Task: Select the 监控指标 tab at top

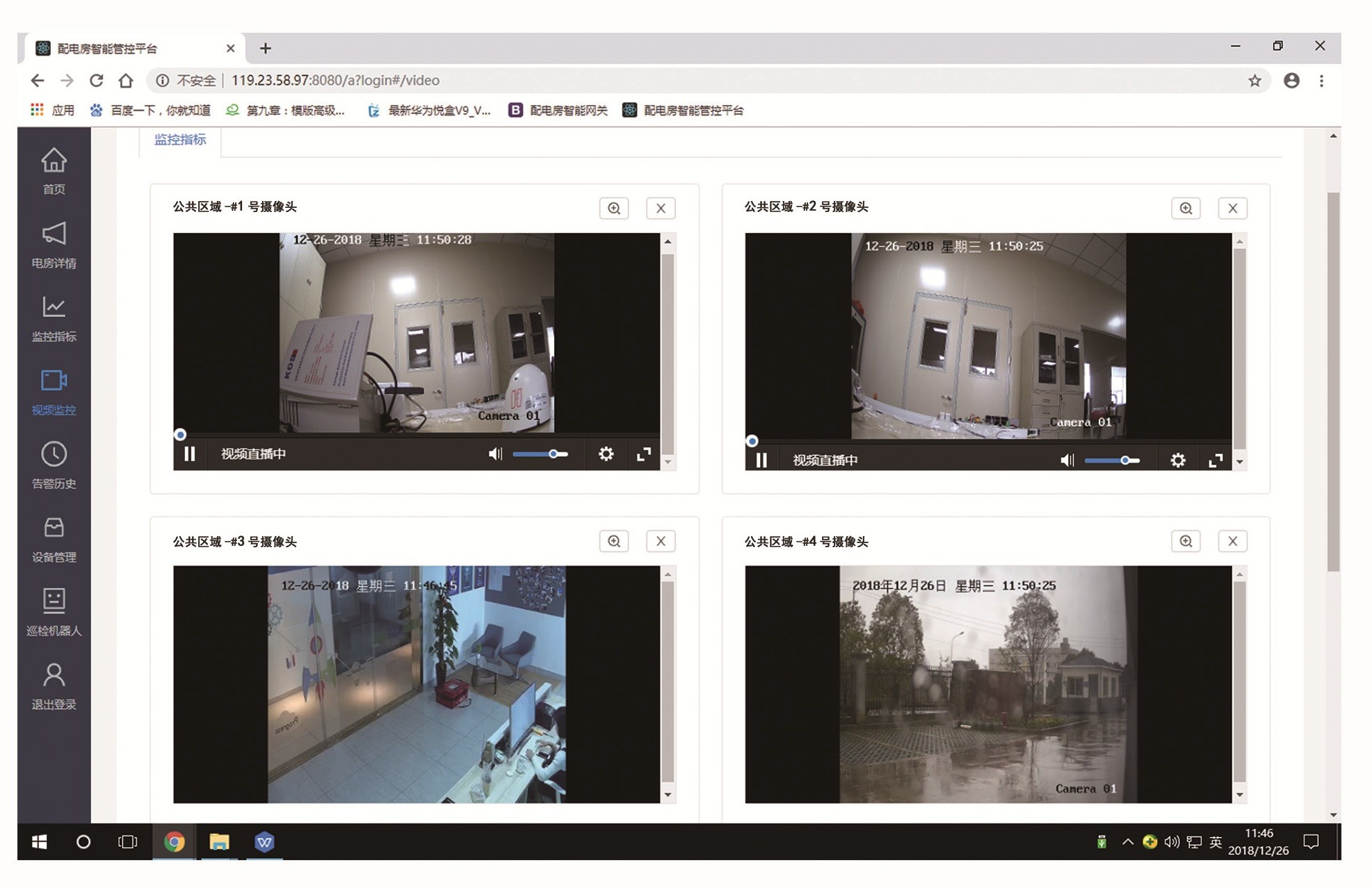Action: [x=180, y=140]
